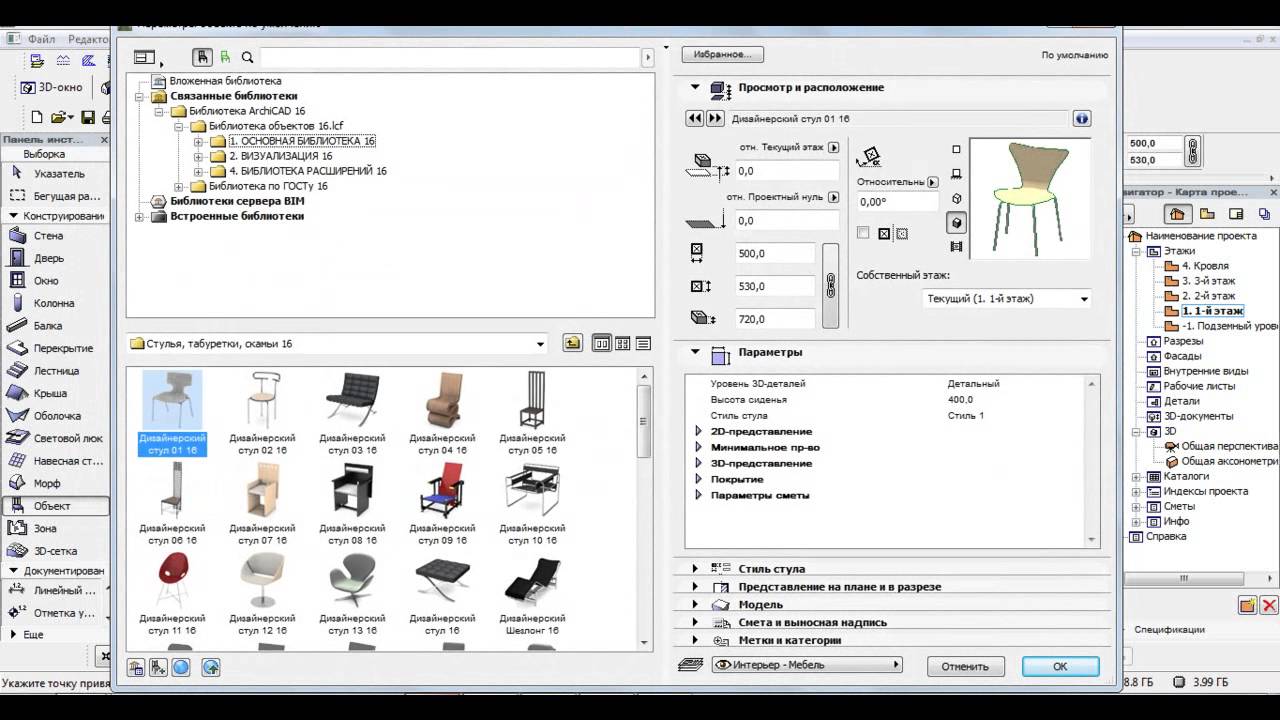Open the Собственный этаж dropdown
Screen dimensions: 1280x720
point(1006,298)
